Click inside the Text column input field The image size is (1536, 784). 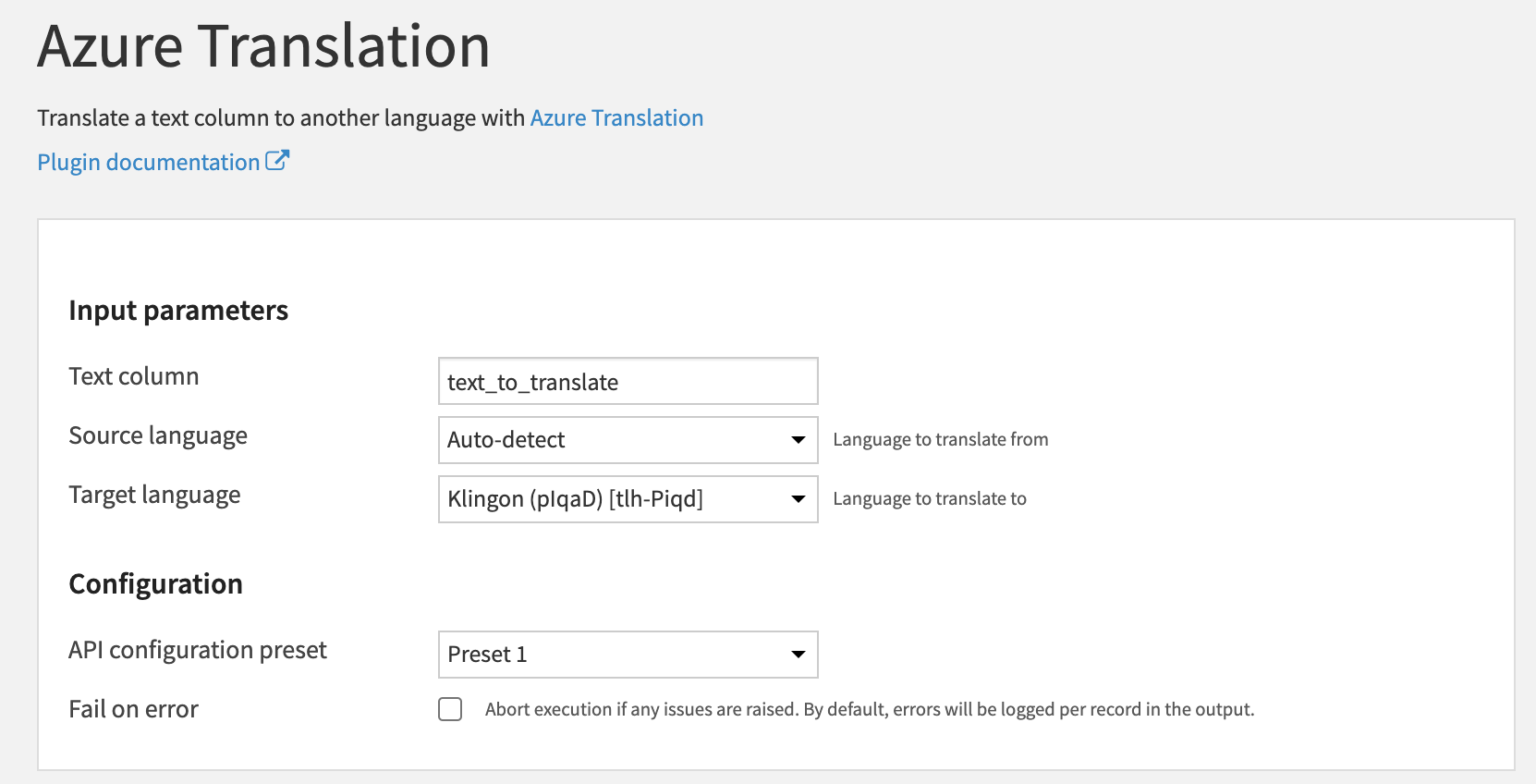[628, 381]
